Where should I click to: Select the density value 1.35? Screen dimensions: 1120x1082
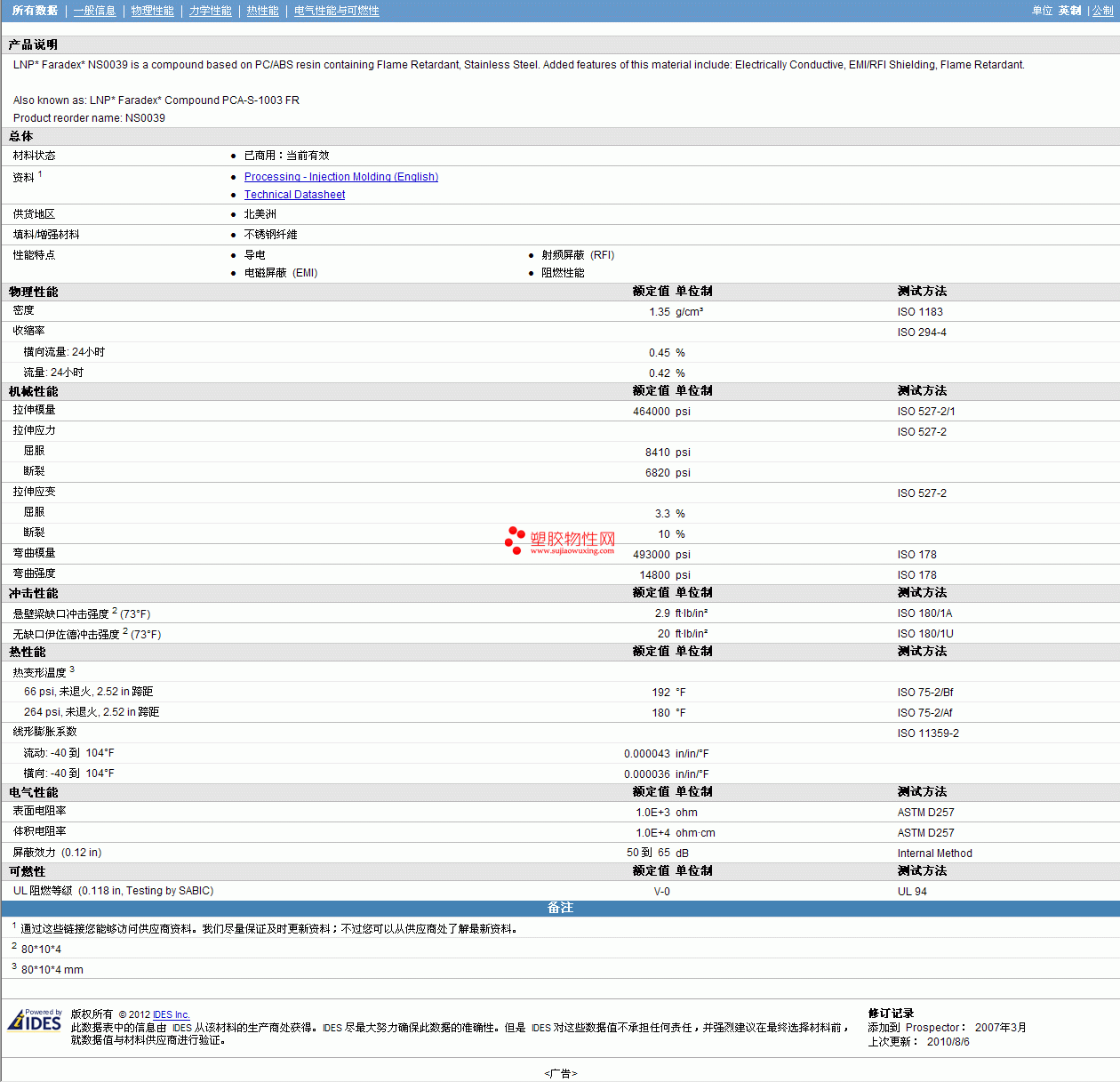660,312
